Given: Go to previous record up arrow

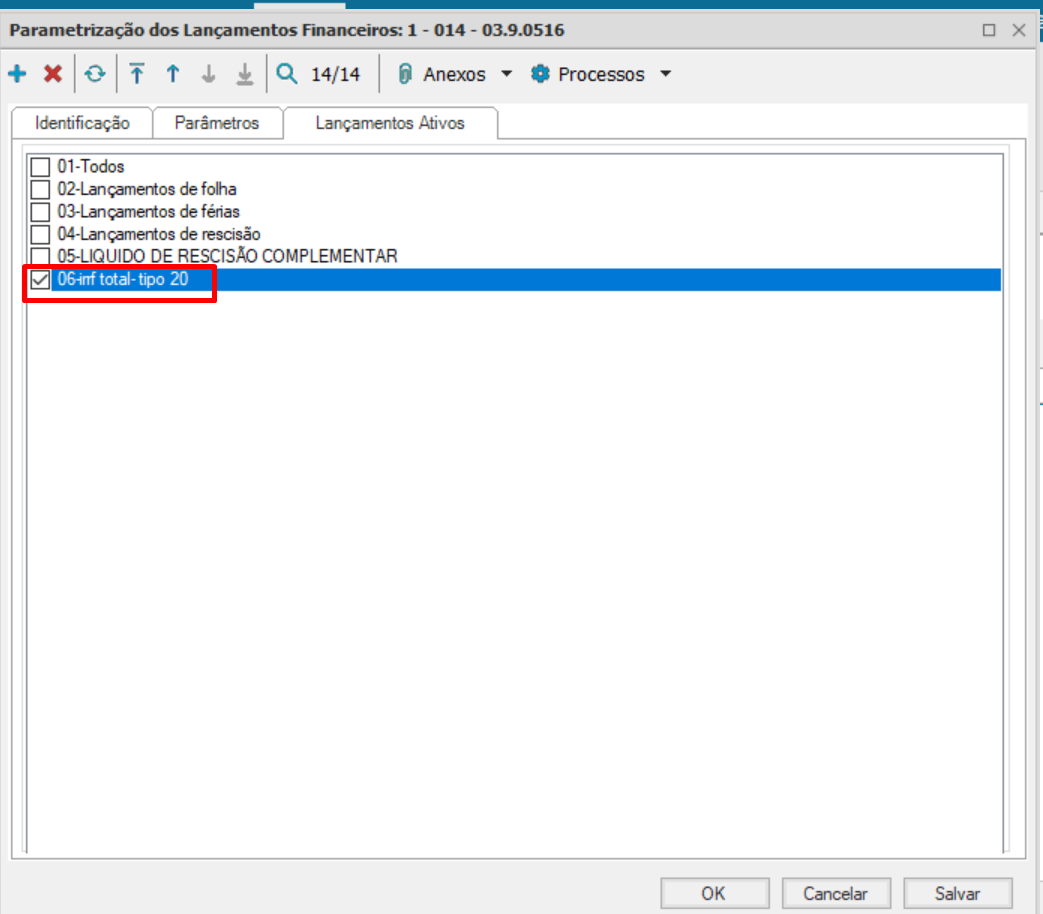Looking at the screenshot, I should (173, 74).
